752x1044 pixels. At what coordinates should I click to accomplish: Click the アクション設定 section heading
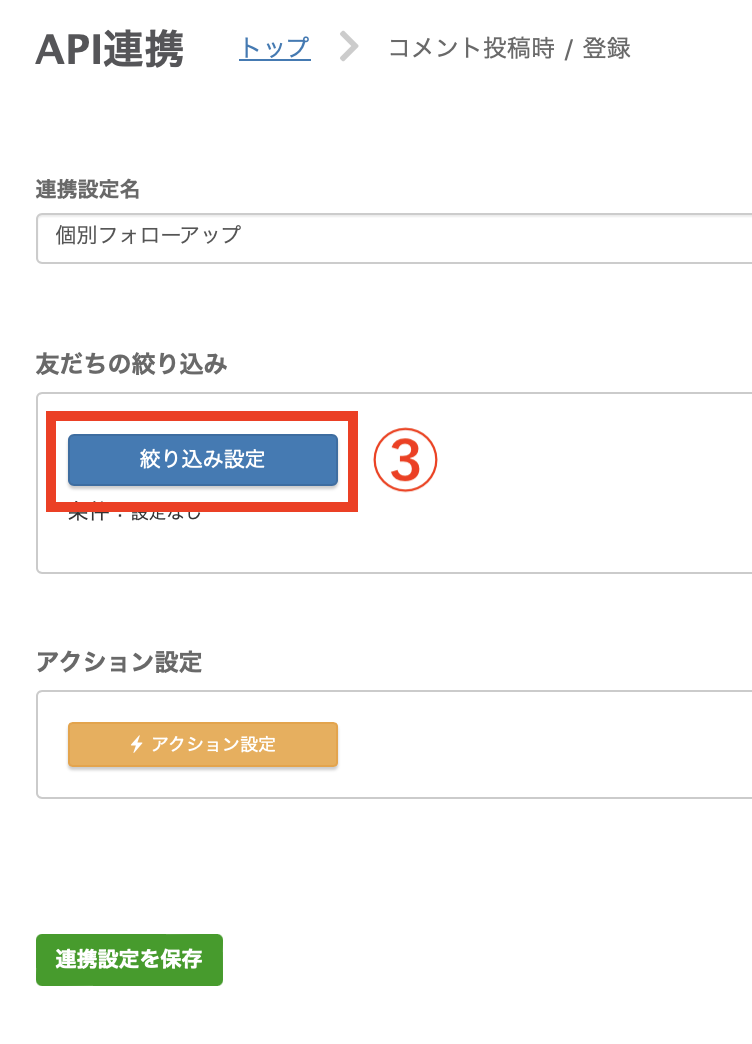click(119, 662)
